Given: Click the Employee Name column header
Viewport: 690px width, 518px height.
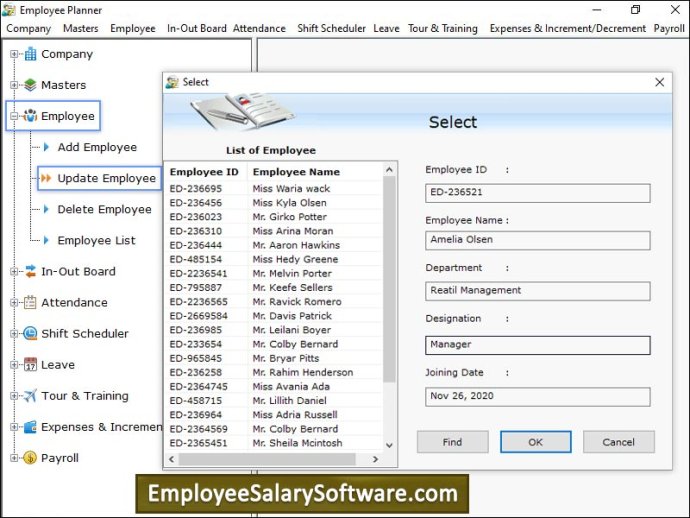Looking at the screenshot, I should click(315, 172).
